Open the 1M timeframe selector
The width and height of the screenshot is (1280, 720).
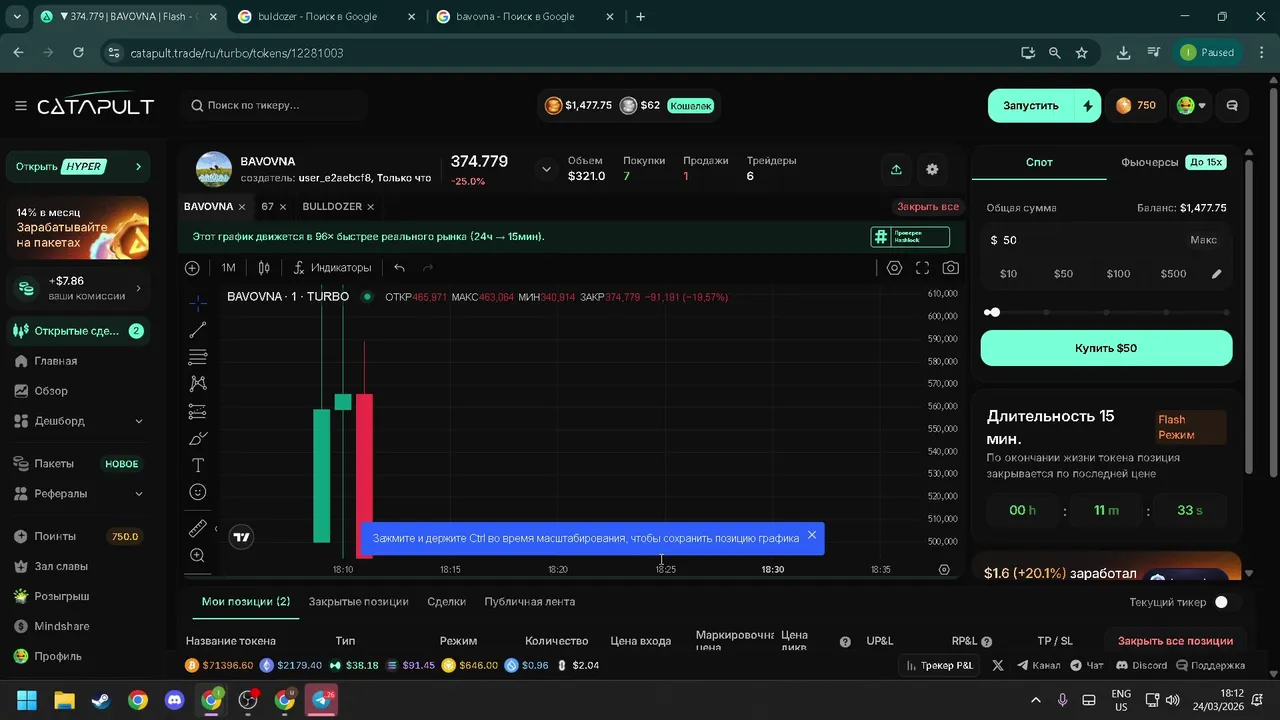click(228, 268)
